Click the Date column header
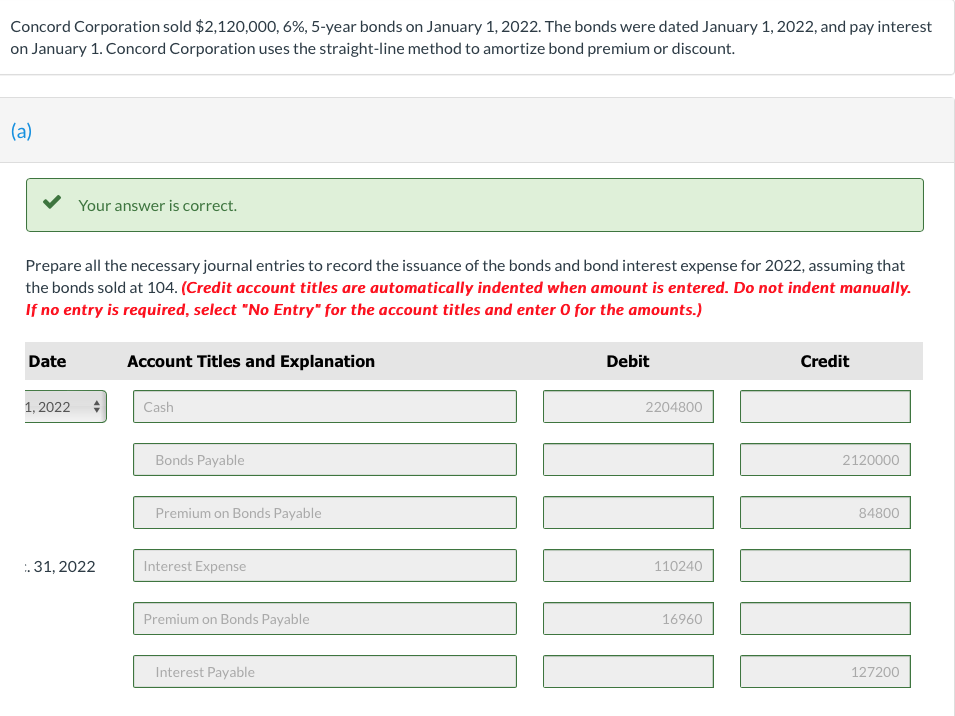 click(x=48, y=361)
